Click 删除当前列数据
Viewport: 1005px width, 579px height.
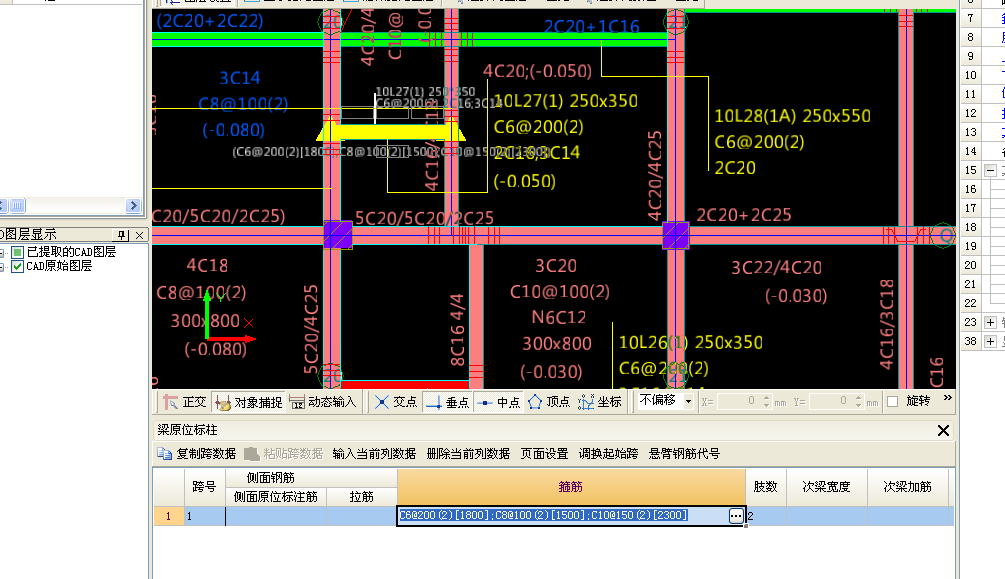tap(468, 454)
